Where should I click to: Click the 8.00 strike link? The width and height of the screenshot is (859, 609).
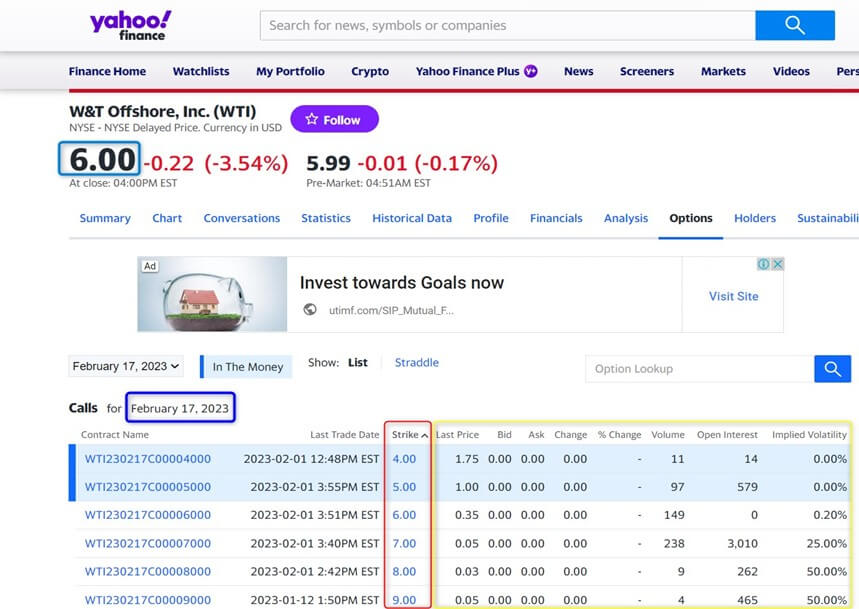(404, 571)
